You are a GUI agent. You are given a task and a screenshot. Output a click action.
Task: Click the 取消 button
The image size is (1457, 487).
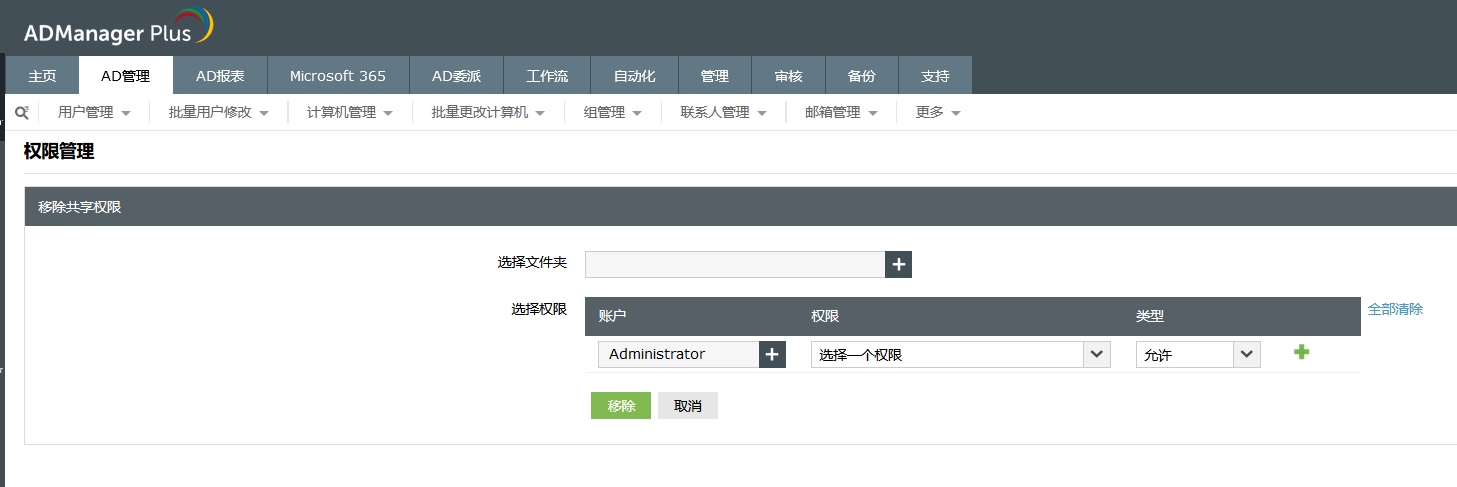688,406
